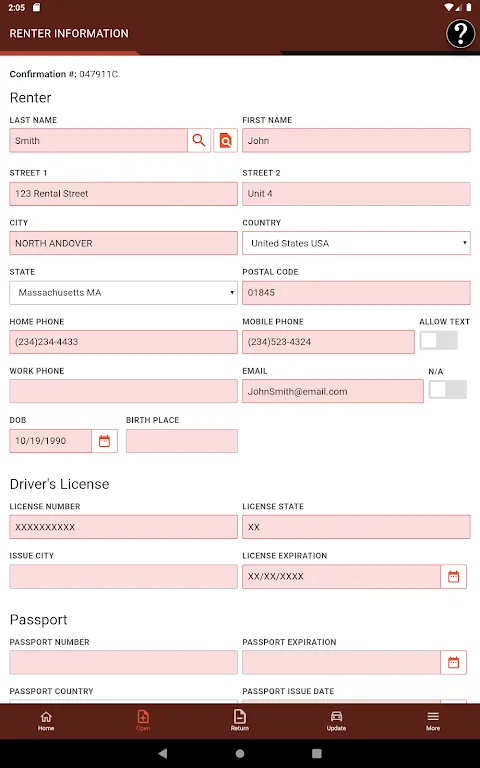Open the License Expiration calendar icon
The image size is (480, 768).
tap(454, 576)
